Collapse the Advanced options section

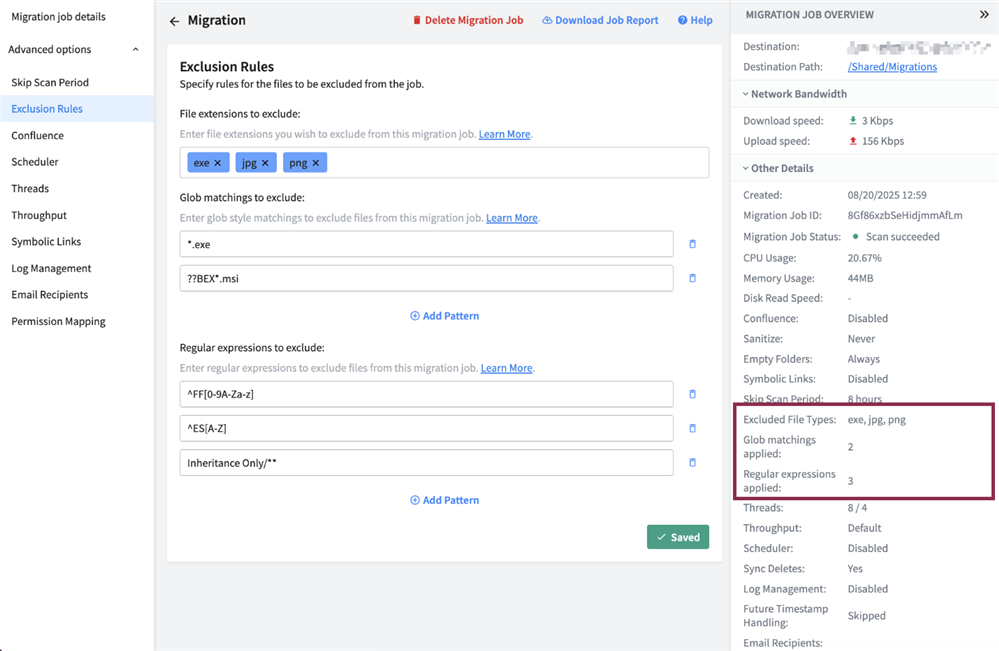(x=135, y=49)
